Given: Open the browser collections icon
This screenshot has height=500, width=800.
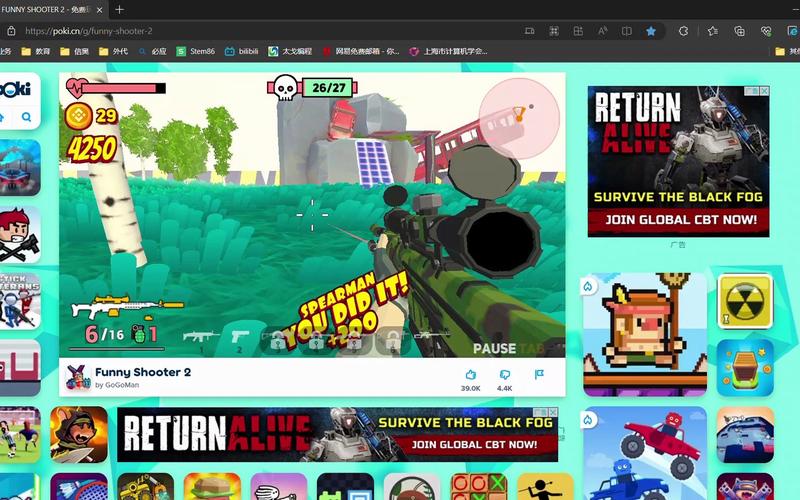Looking at the screenshot, I should (739, 31).
